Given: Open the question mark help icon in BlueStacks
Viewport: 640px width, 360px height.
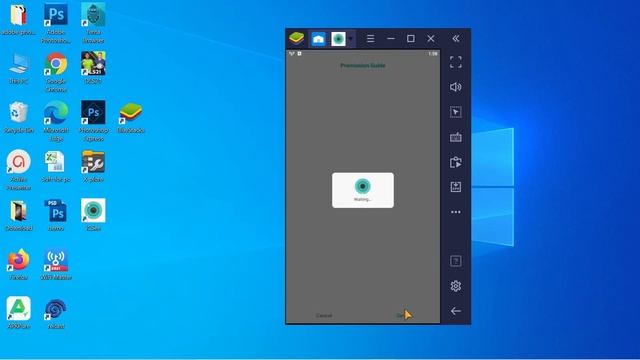Looking at the screenshot, I should point(456,261).
